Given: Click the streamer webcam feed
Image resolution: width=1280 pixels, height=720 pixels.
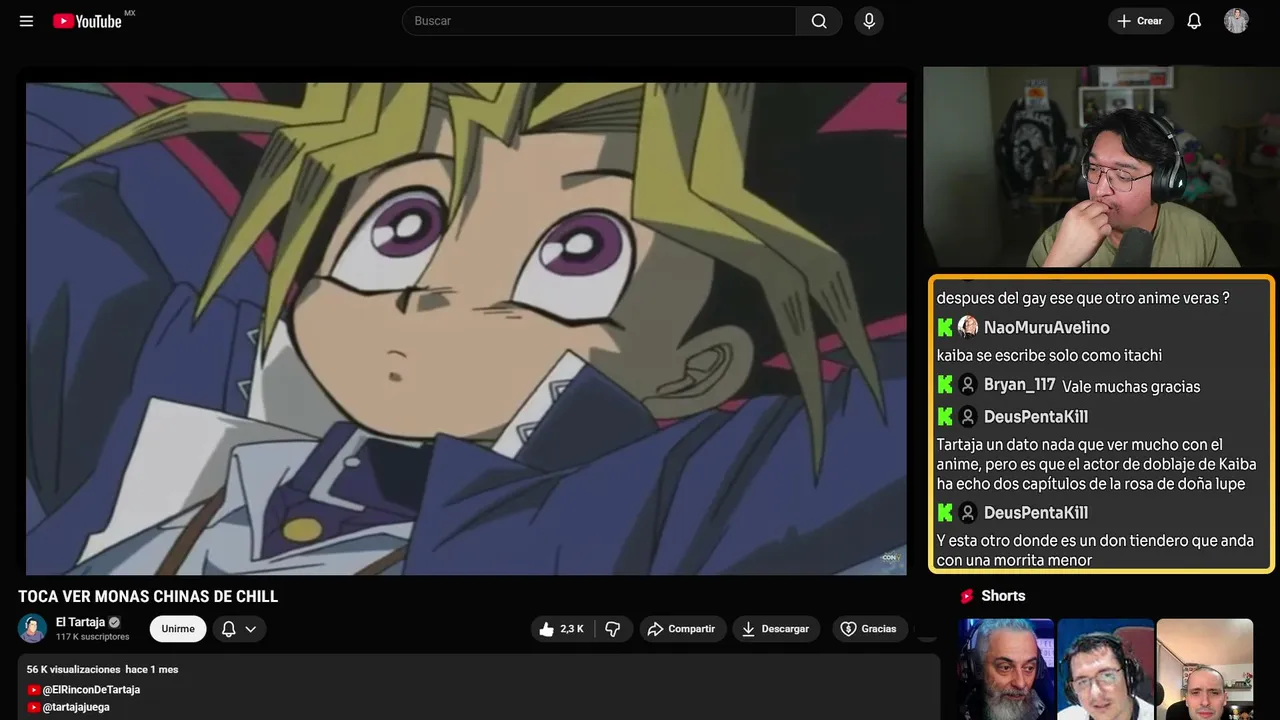Looking at the screenshot, I should pos(1101,167).
